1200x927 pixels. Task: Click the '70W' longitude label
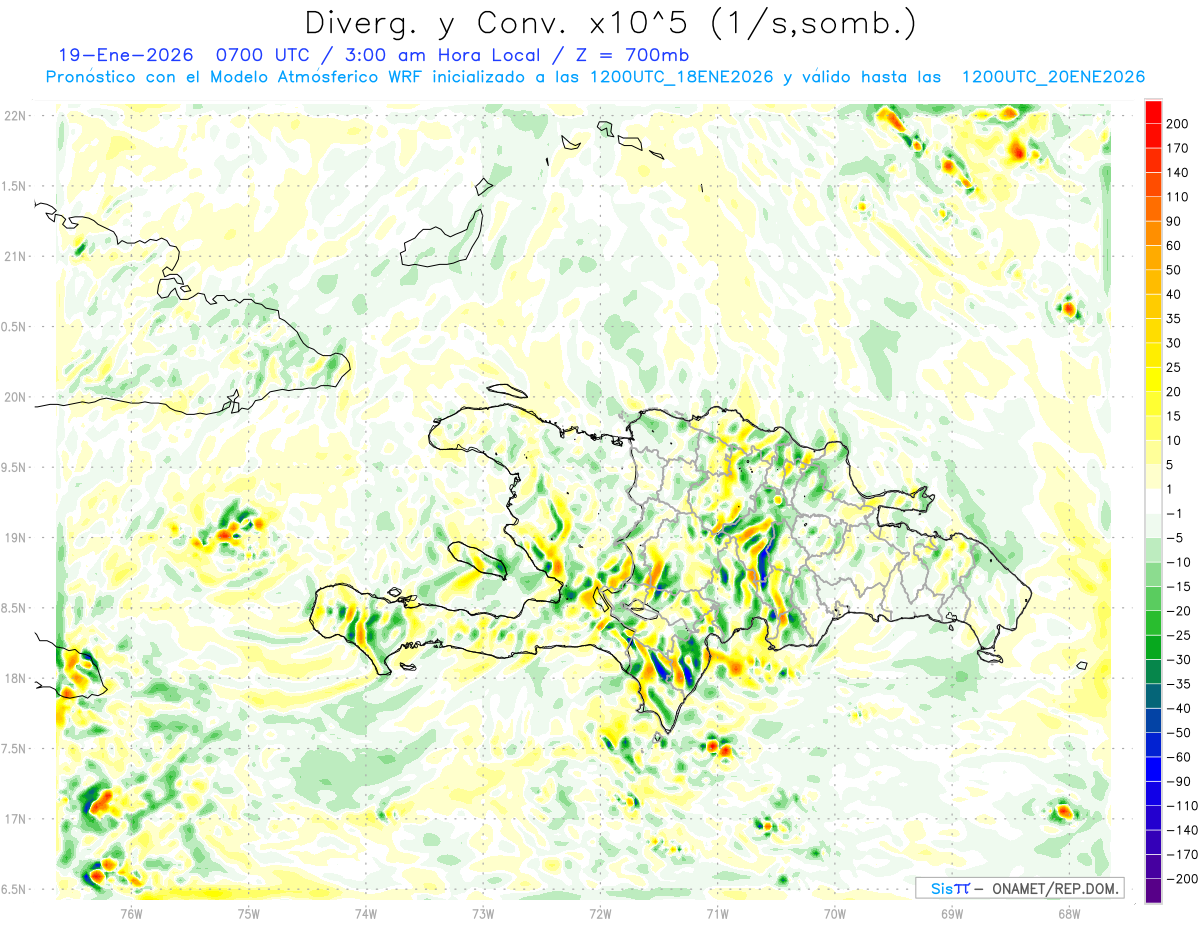(834, 913)
